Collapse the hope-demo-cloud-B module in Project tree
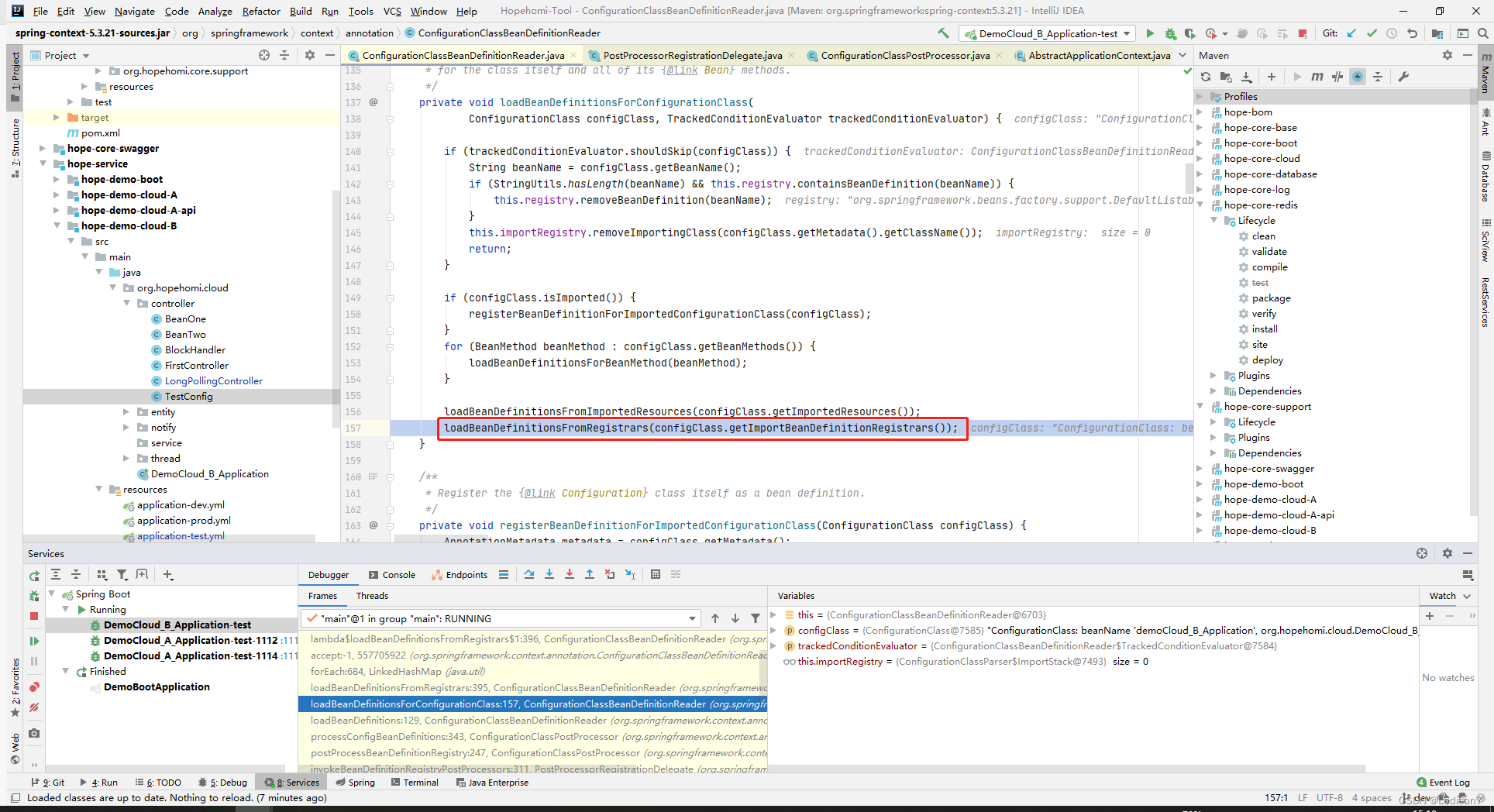The height and width of the screenshot is (812, 1494). point(57,225)
